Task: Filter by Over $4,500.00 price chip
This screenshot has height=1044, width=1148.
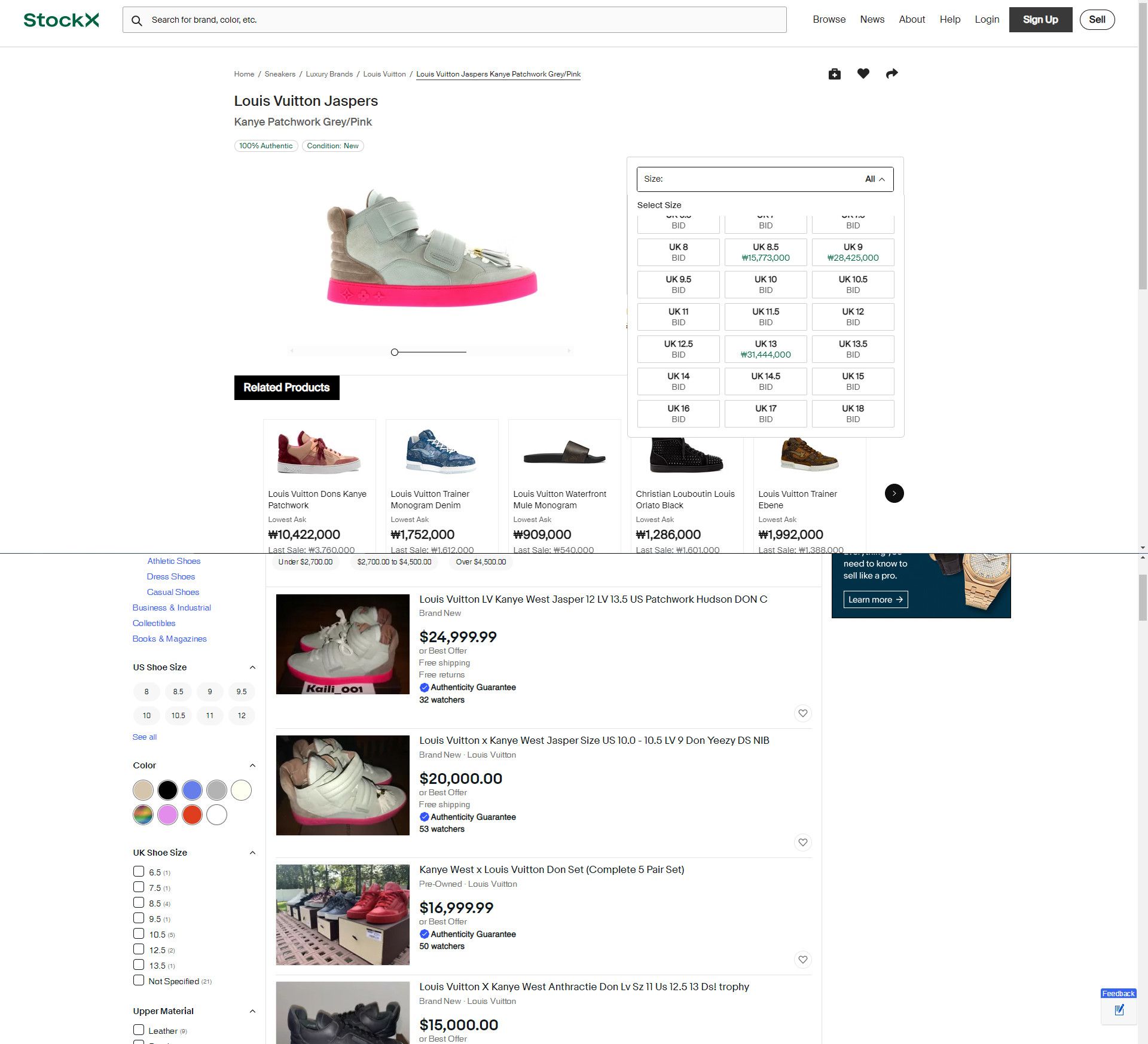Action: point(481,562)
